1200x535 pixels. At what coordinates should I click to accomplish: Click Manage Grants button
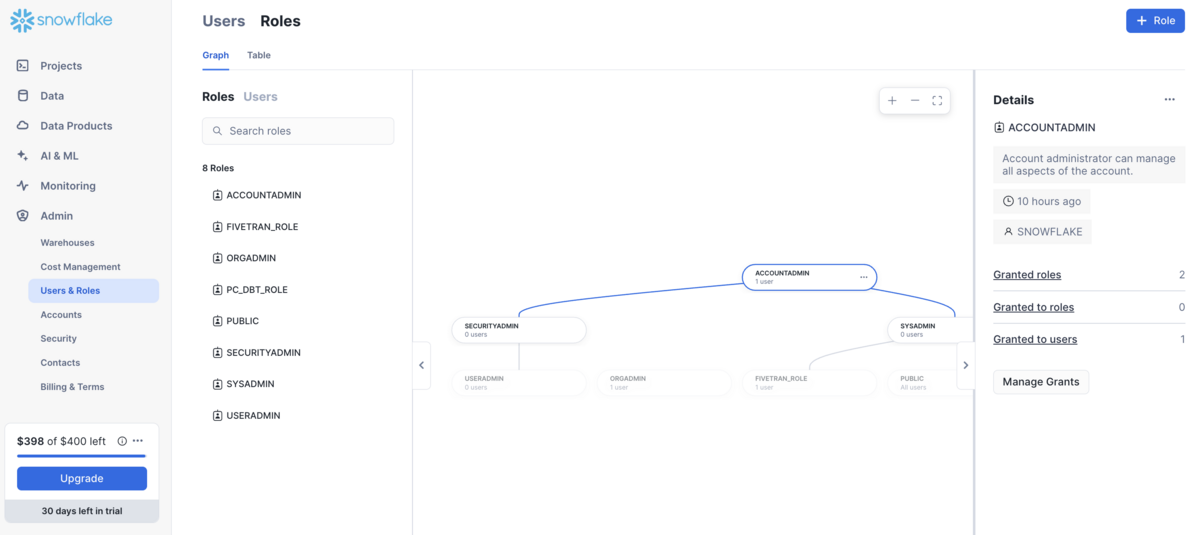(1041, 382)
